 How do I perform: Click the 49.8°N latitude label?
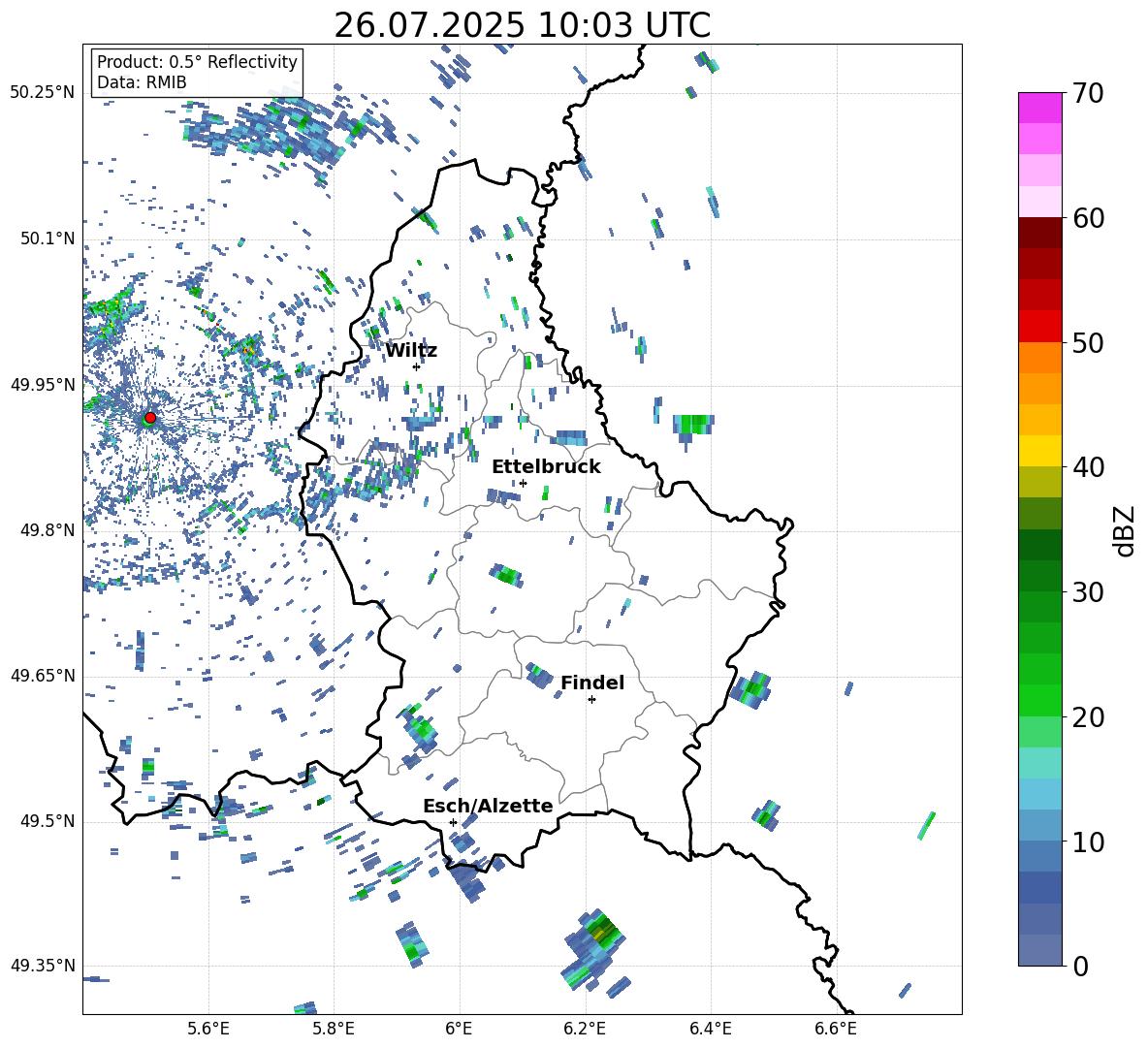pyautogui.click(x=48, y=530)
